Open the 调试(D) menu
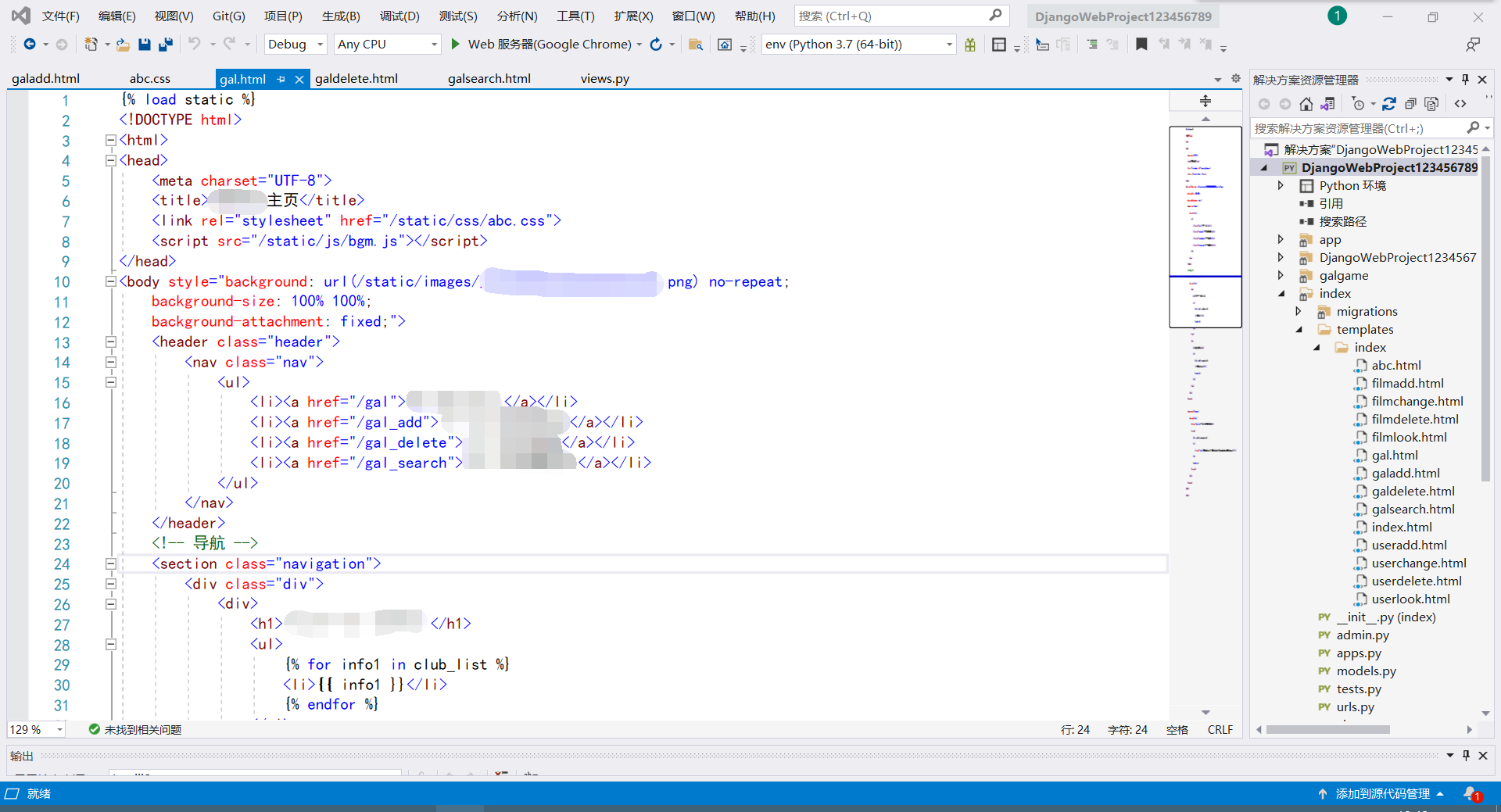This screenshot has height=812, width=1501. pyautogui.click(x=399, y=16)
